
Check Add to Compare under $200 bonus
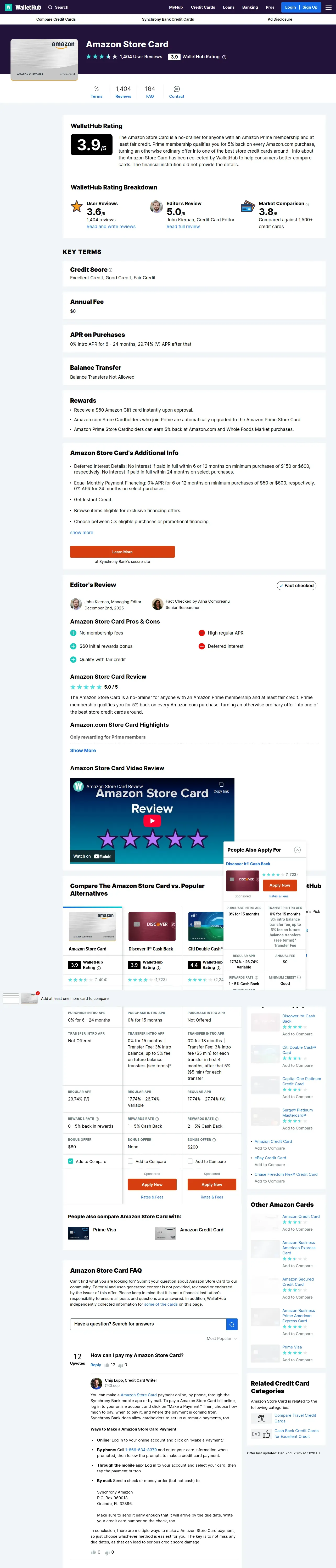pyautogui.click(x=190, y=1161)
